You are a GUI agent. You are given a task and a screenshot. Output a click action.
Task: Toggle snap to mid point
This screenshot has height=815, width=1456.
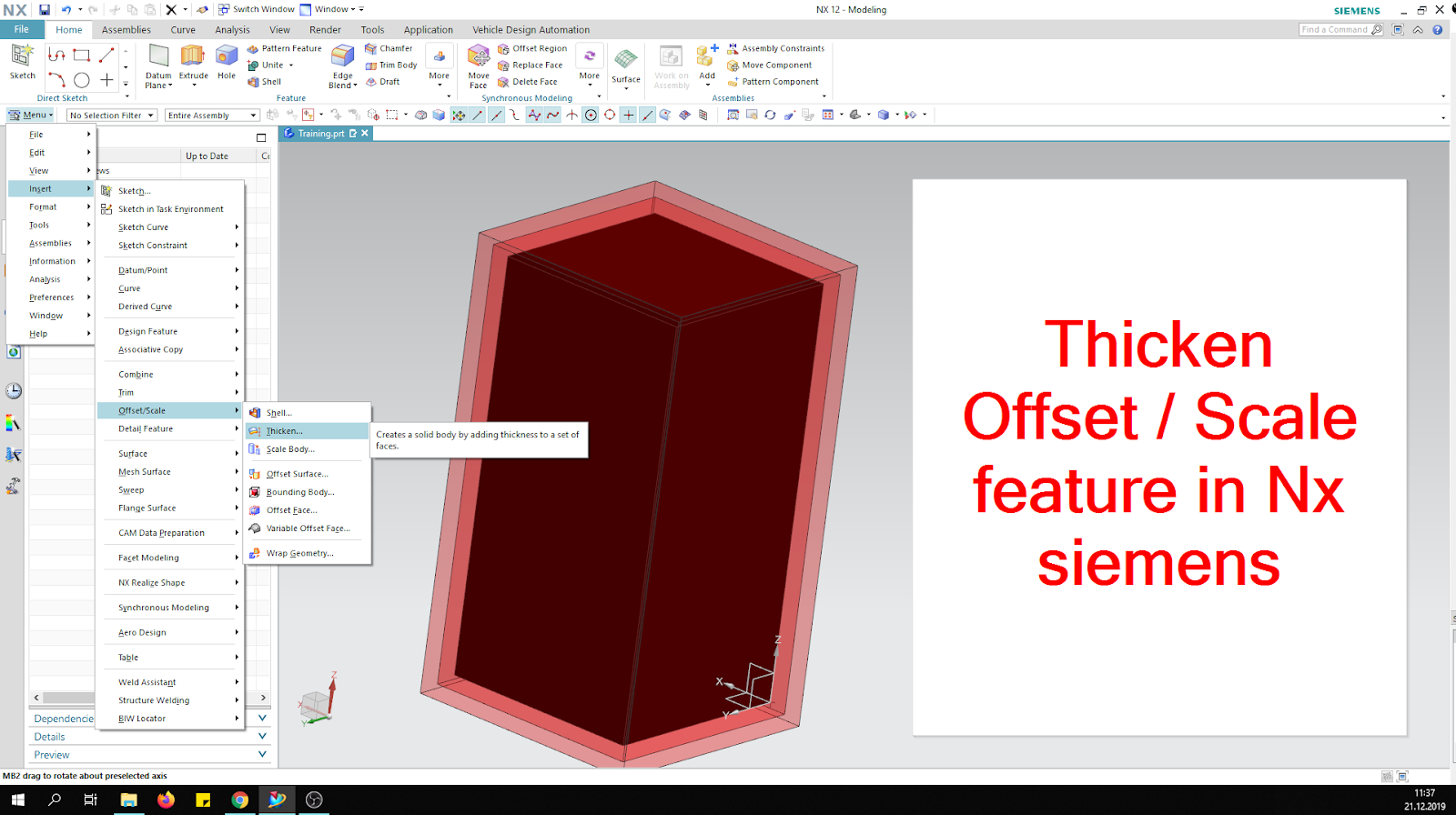point(496,116)
